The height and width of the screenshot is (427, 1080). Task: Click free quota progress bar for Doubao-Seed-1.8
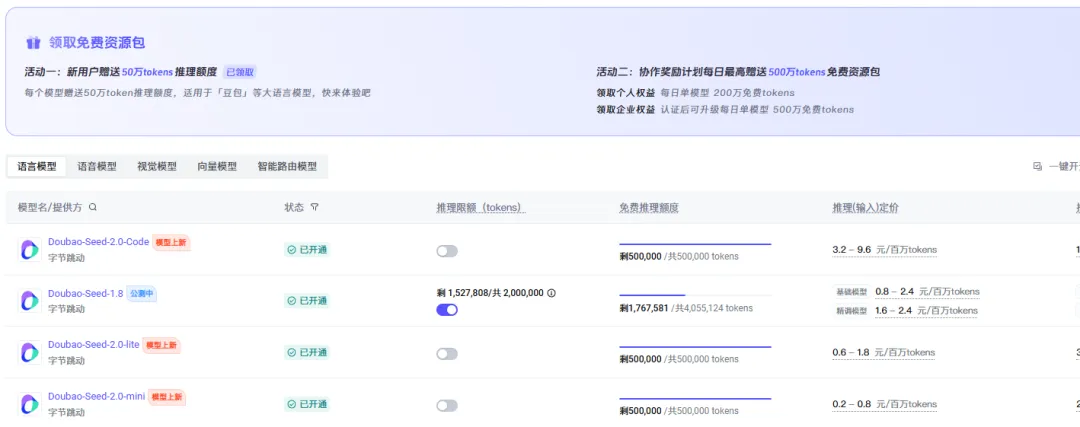click(695, 295)
